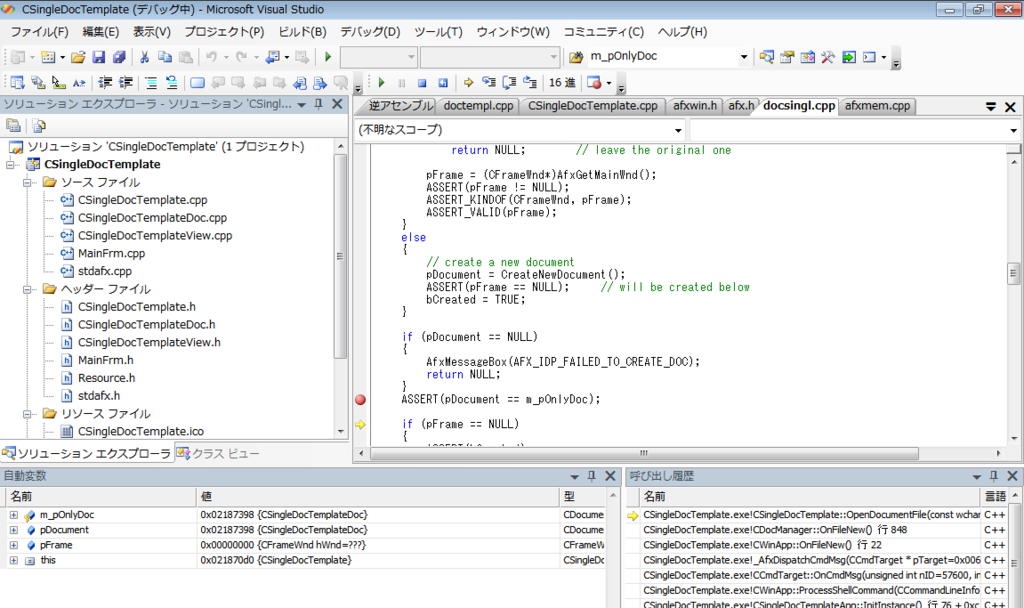Open the Breakpoints window icon
The width and height of the screenshot is (1024, 608).
tap(594, 83)
